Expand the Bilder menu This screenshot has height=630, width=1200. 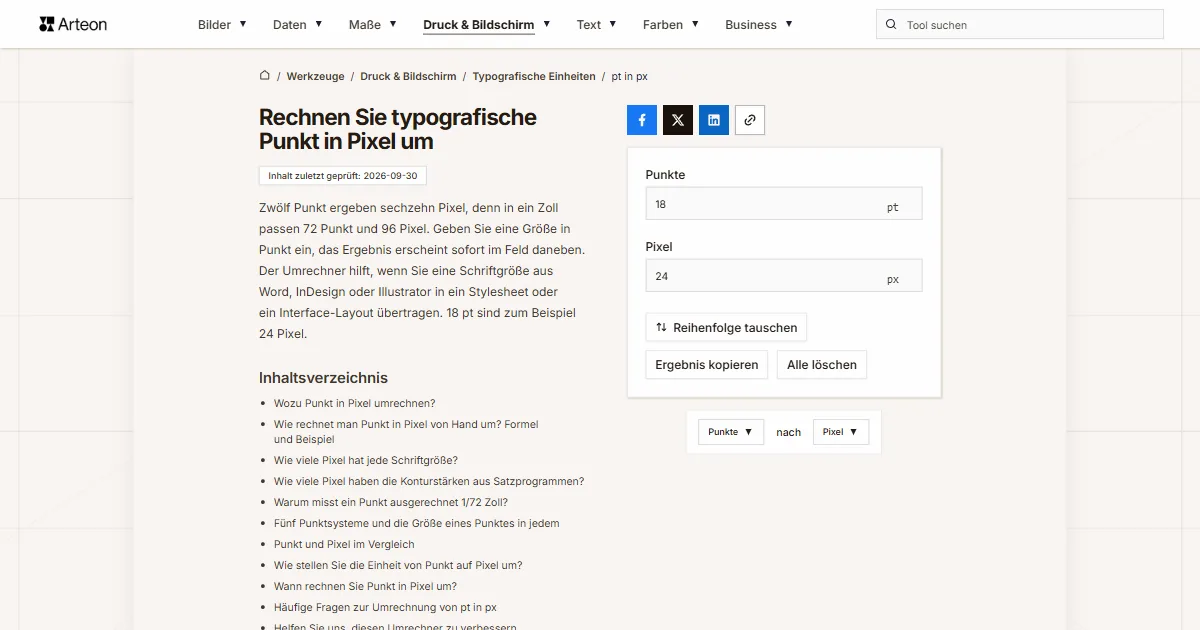pos(222,25)
